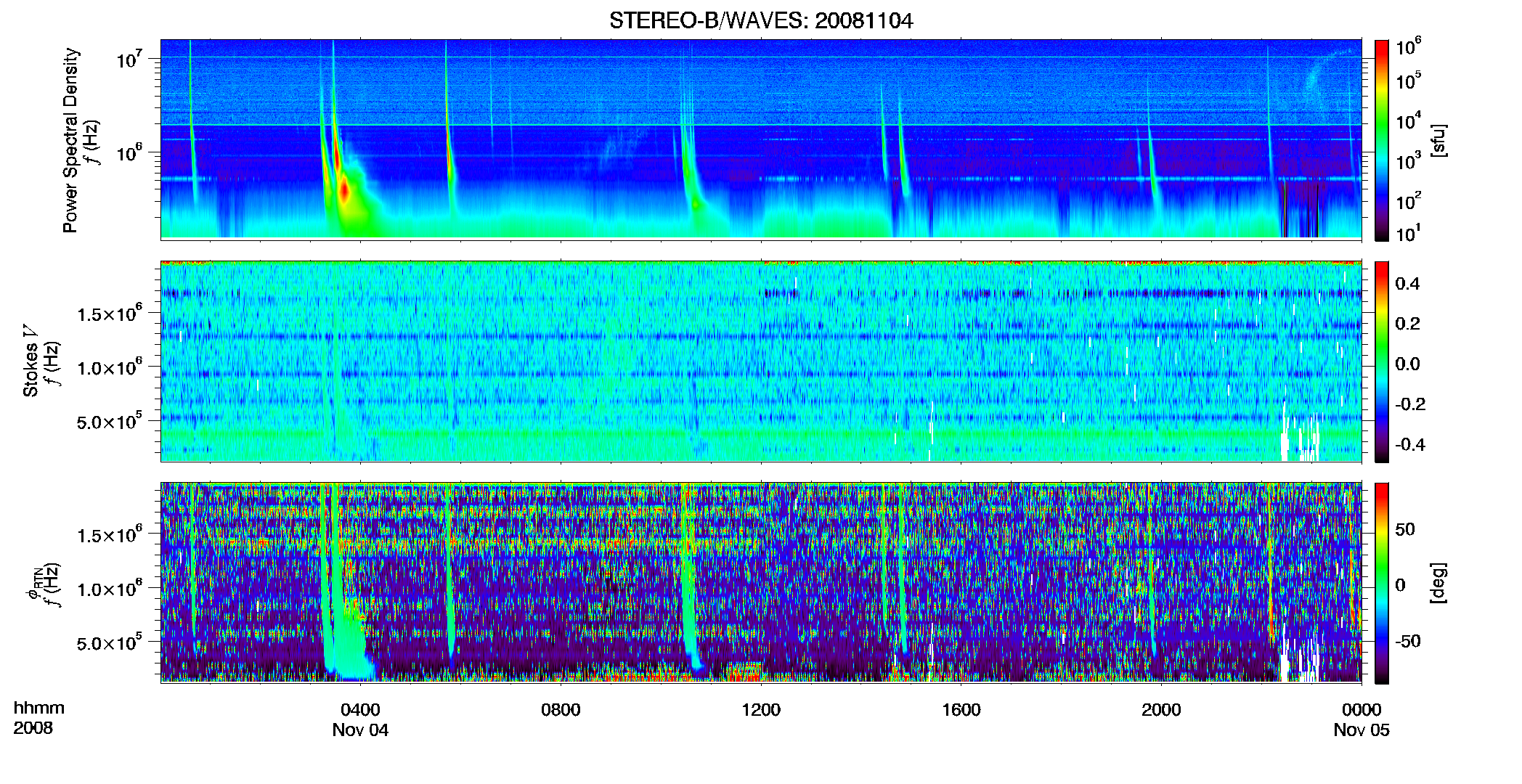Click the -50 tick on degrees colorbar

(1407, 641)
